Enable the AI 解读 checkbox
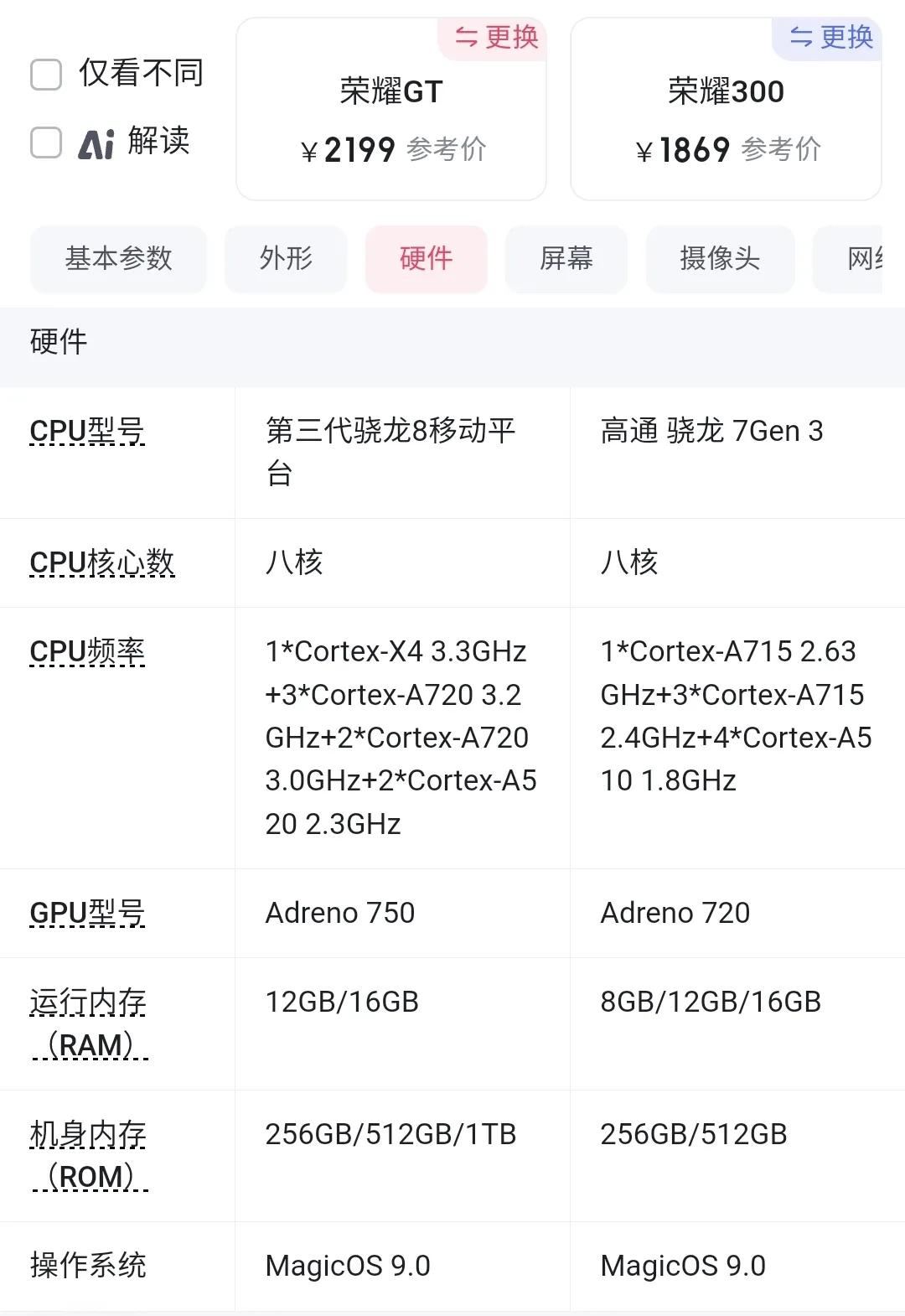 [46, 142]
